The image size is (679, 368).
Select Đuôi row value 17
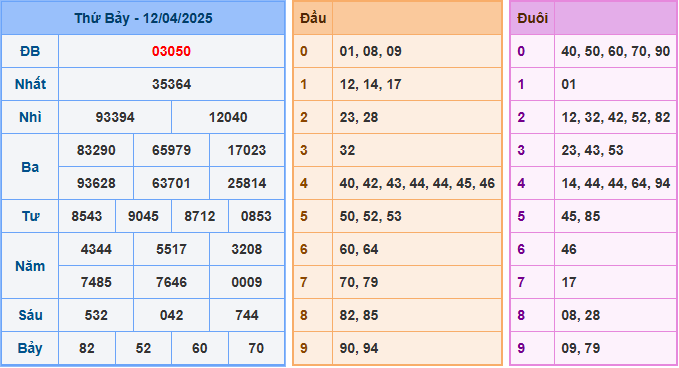coord(569,282)
